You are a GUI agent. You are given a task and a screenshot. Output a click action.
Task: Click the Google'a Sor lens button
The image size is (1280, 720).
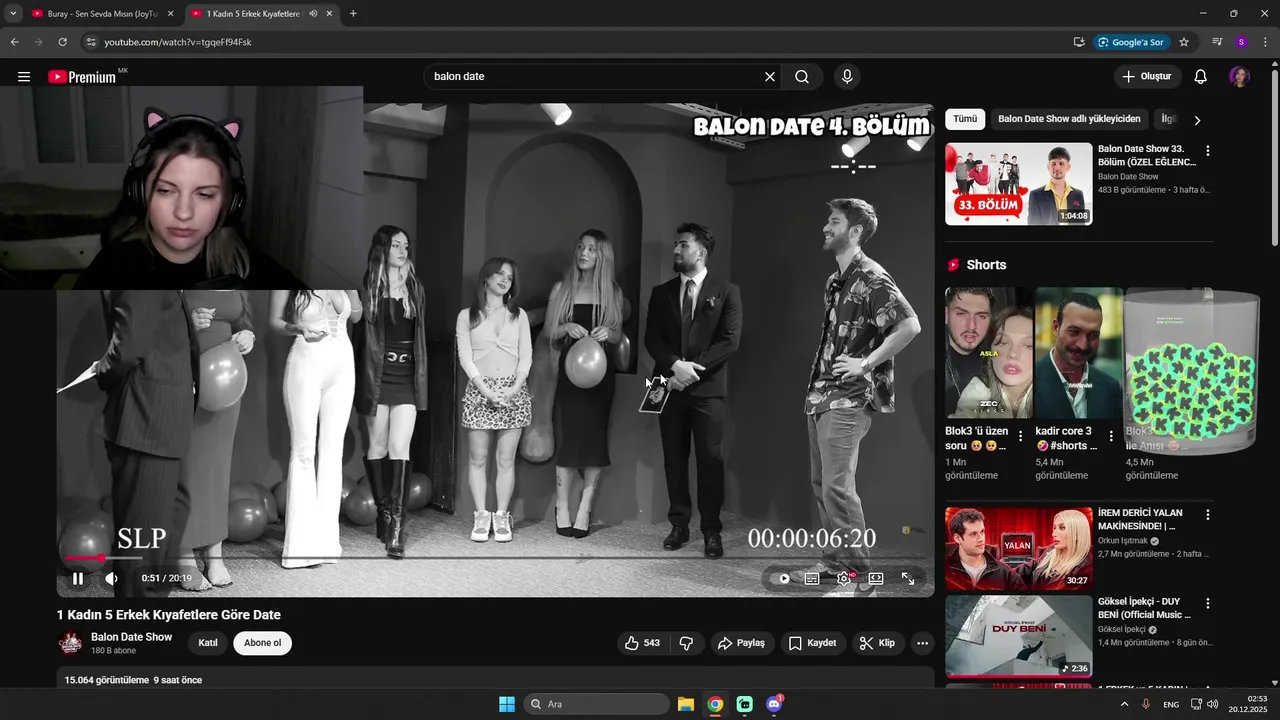1131,42
